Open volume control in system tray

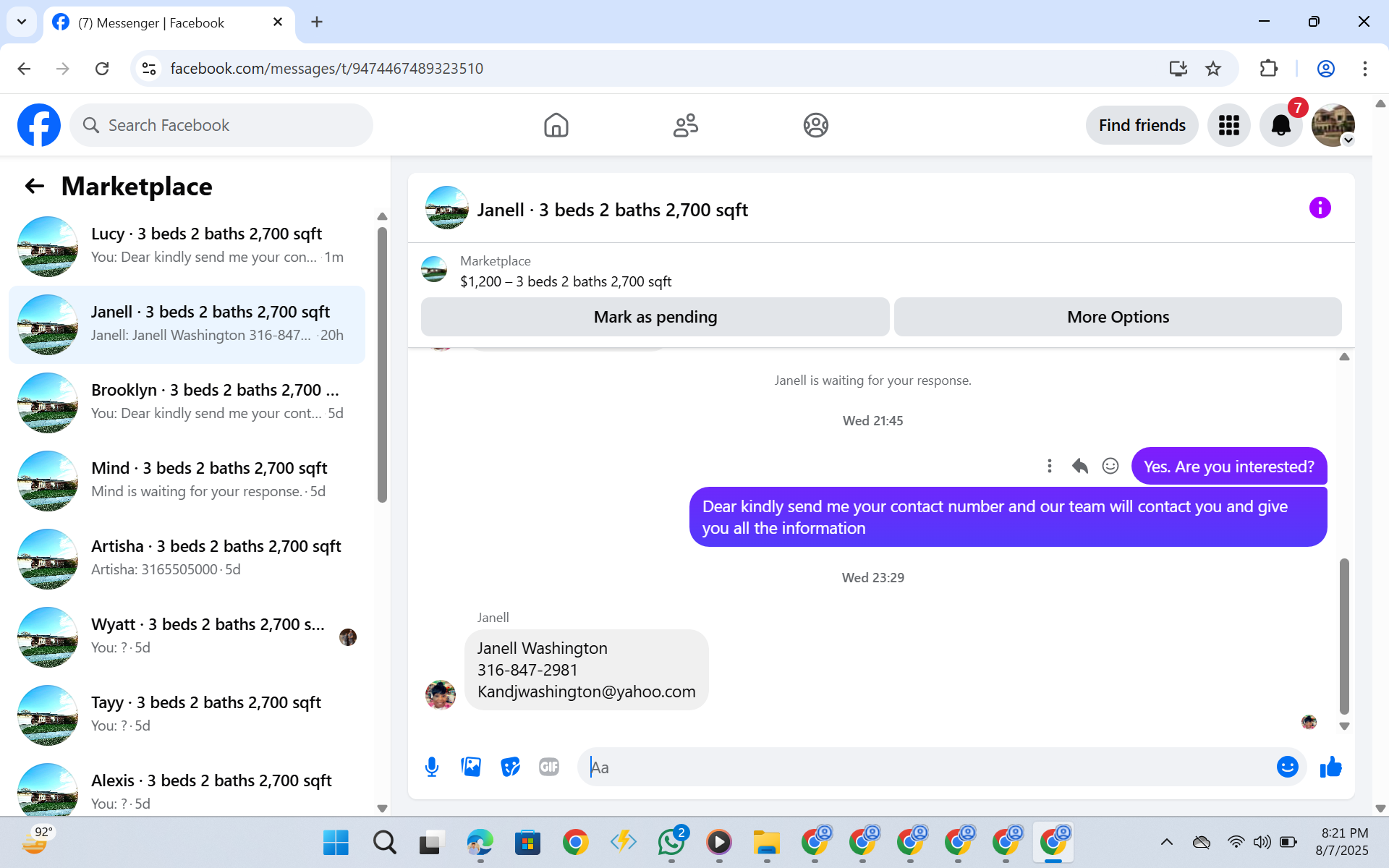pos(1262,842)
